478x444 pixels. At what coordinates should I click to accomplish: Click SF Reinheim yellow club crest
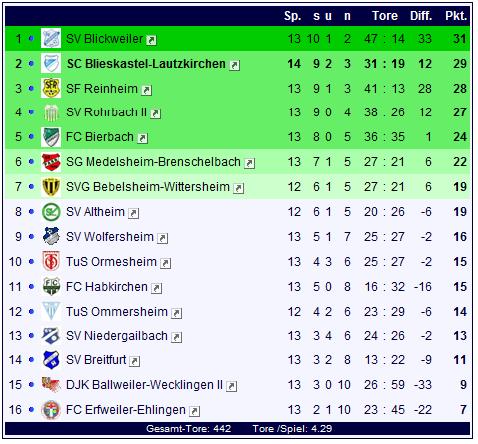tap(51, 88)
